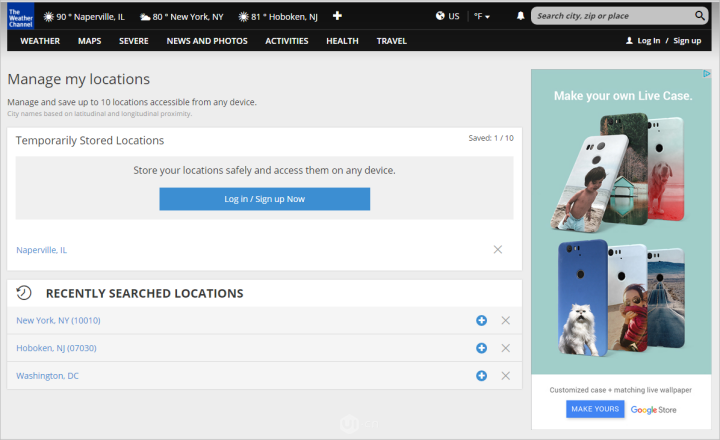Open the US region selector
720x440 pixels.
(447, 16)
